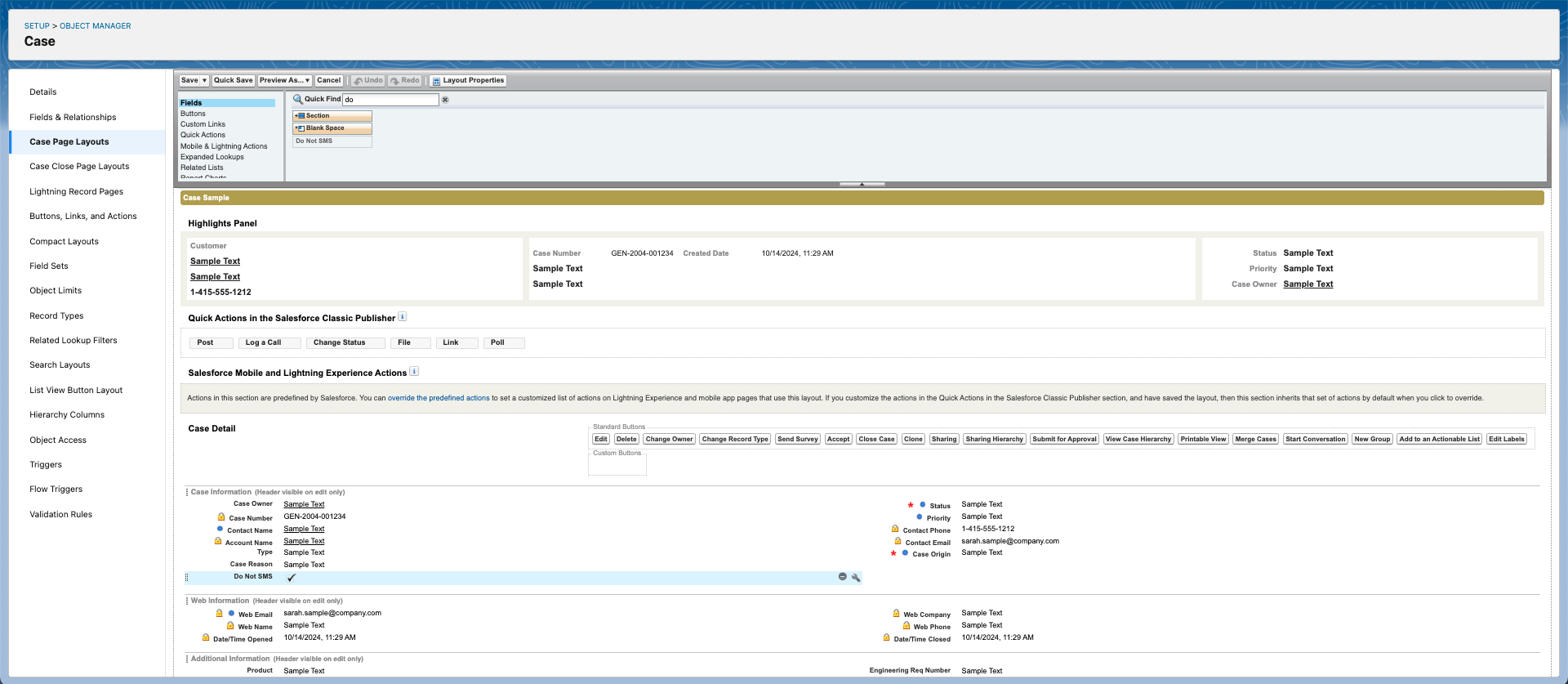1568x684 pixels.
Task: Open info icon beside Lightning Experience Actions
Action: coord(414,372)
